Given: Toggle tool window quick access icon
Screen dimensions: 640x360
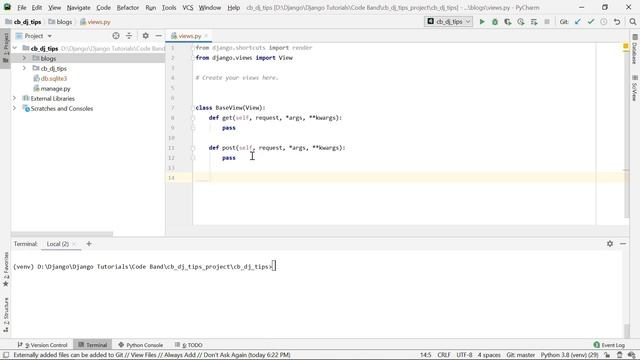Looking at the screenshot, I should (6, 355).
